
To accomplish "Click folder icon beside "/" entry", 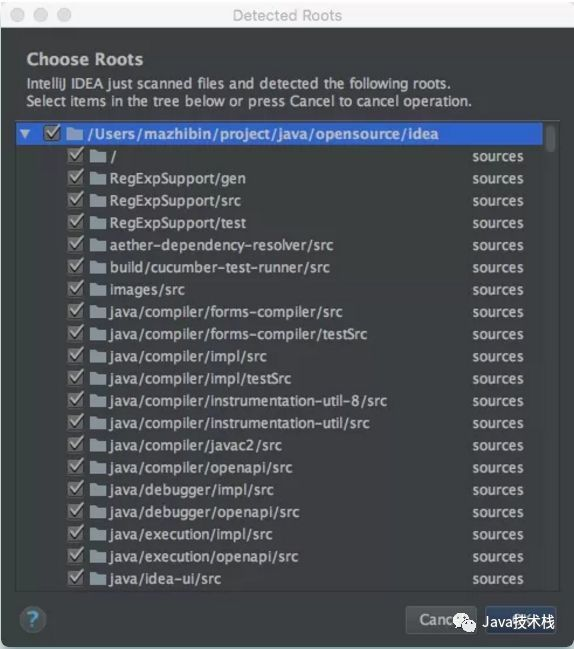I will (98, 156).
